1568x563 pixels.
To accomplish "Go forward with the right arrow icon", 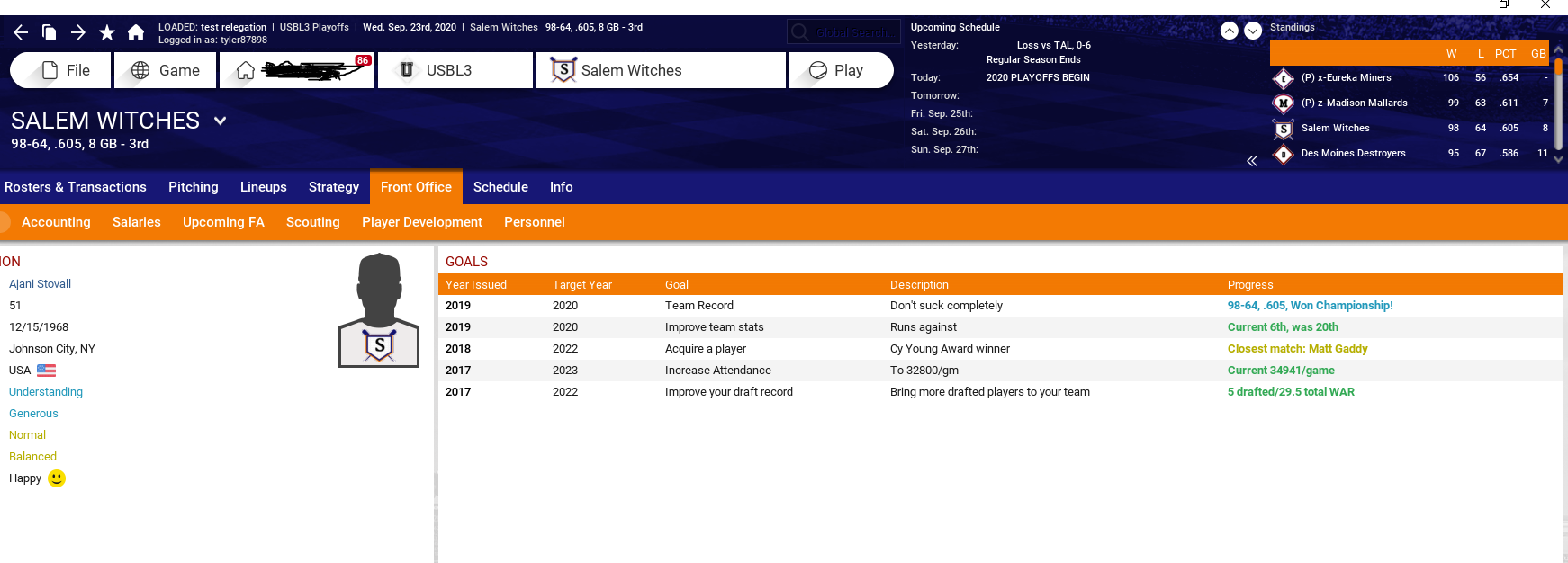I will pos(78,33).
